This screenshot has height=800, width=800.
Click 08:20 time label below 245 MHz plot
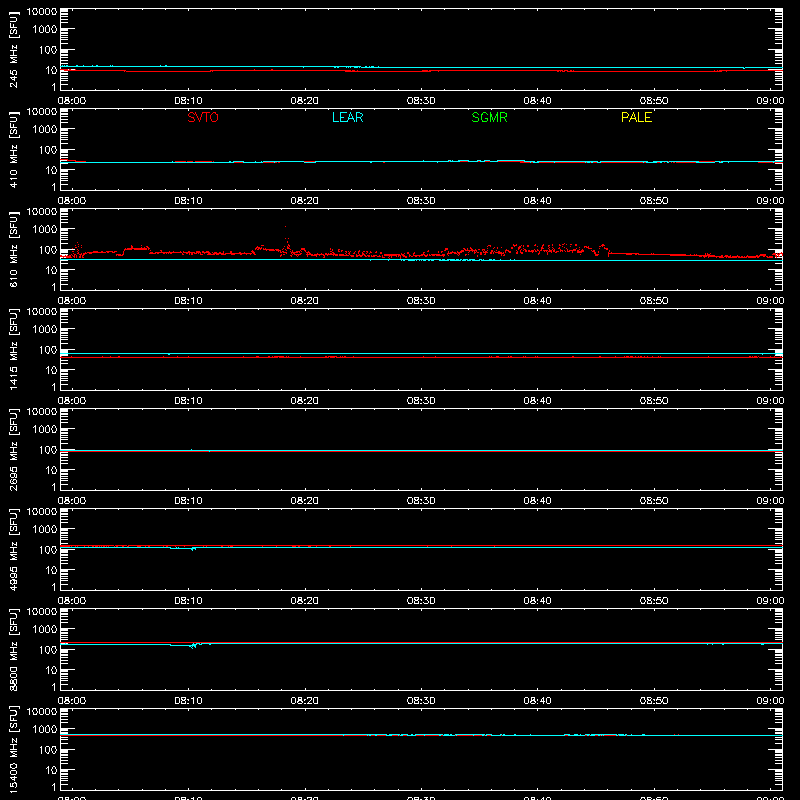click(305, 101)
